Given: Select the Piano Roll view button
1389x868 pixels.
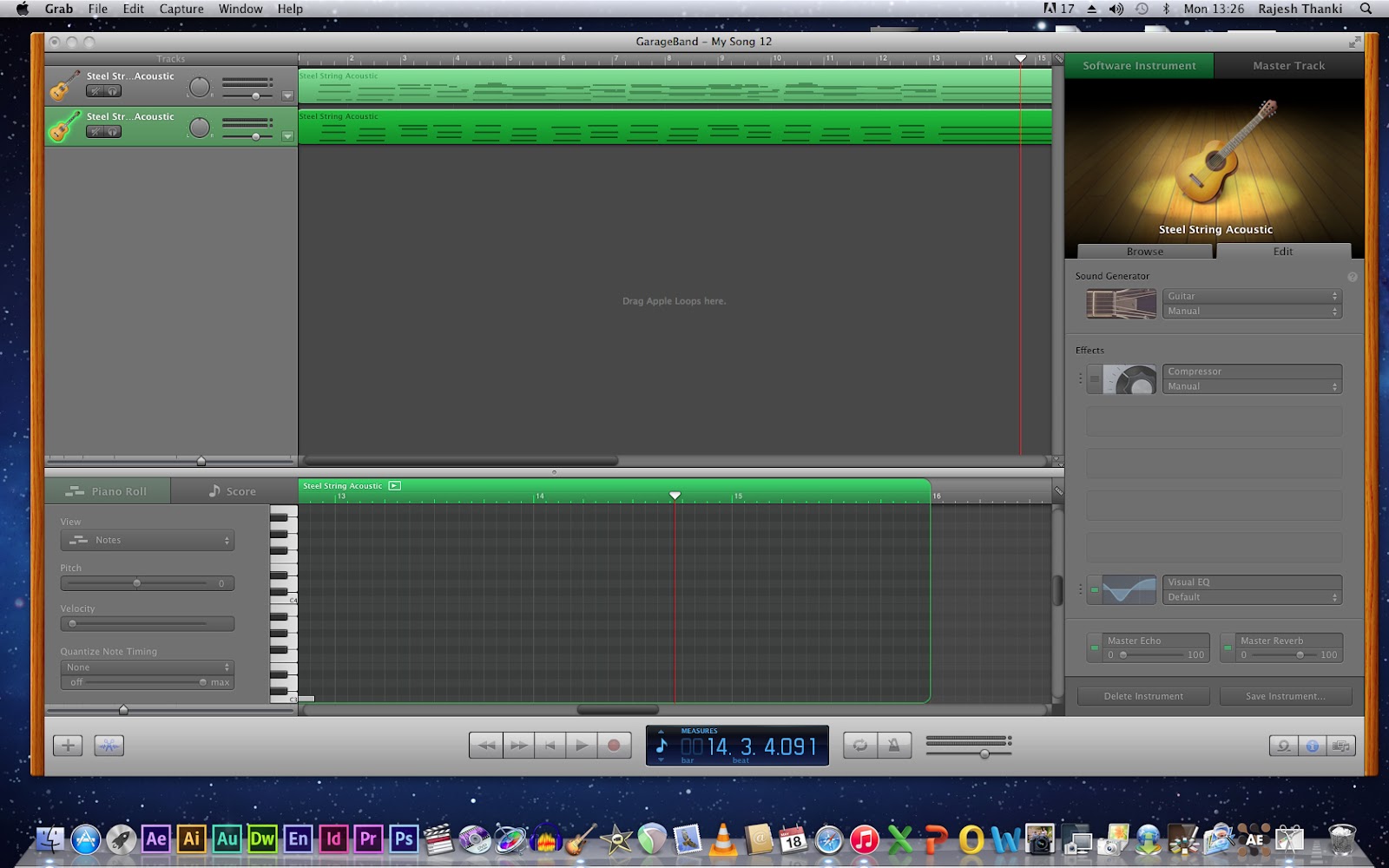Looking at the screenshot, I should (109, 491).
